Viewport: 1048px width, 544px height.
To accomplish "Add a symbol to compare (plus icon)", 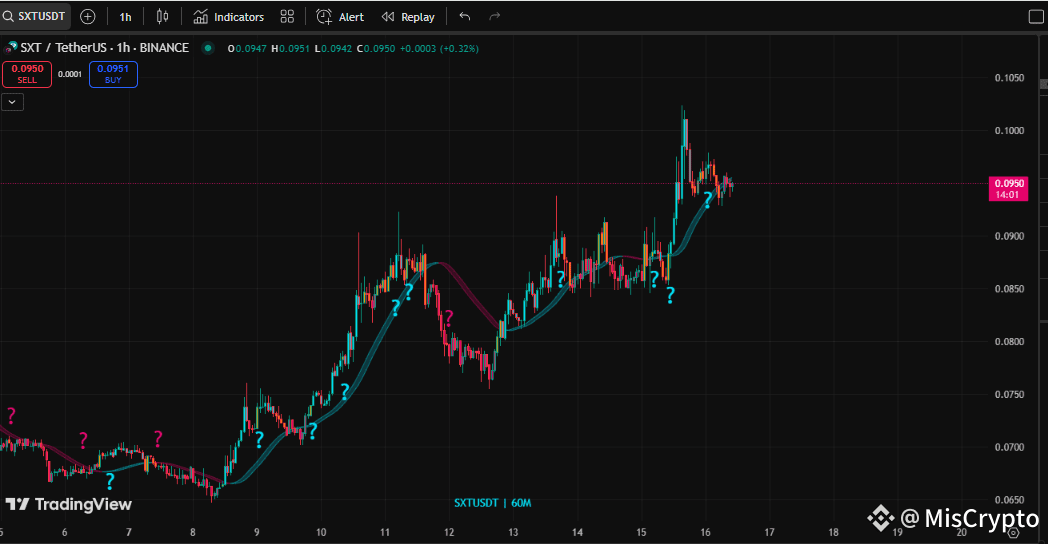I will (88, 17).
